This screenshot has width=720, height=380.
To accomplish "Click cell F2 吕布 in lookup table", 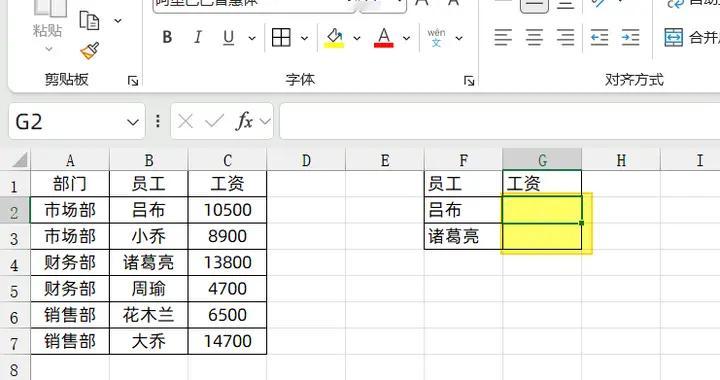I will point(463,210).
